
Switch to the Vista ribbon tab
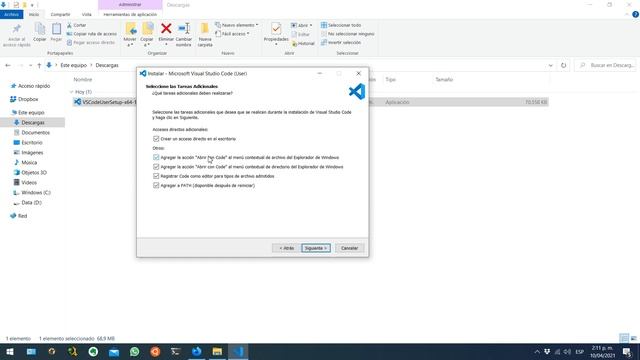click(x=87, y=14)
